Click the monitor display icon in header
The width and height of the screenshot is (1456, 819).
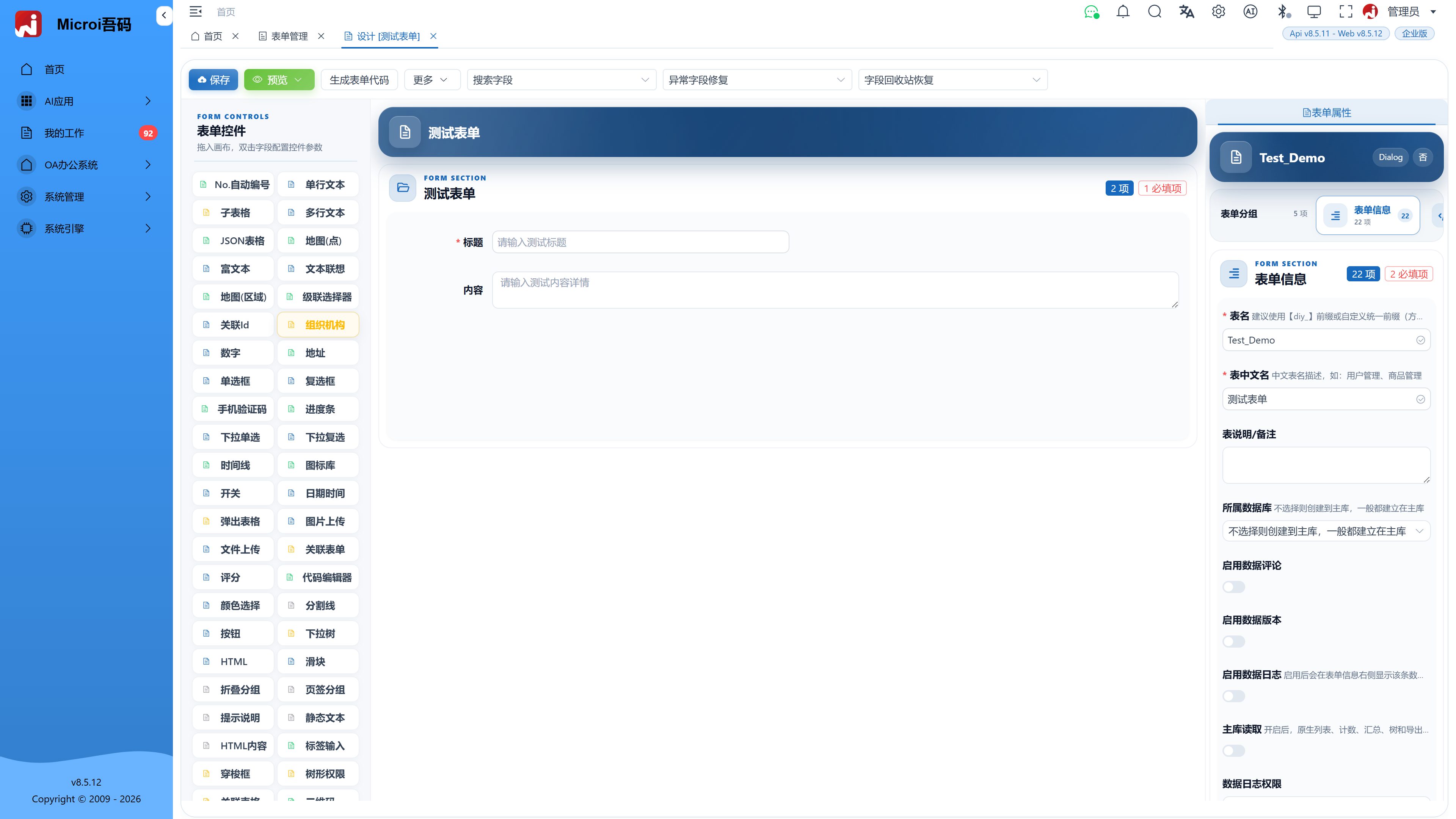click(1314, 12)
